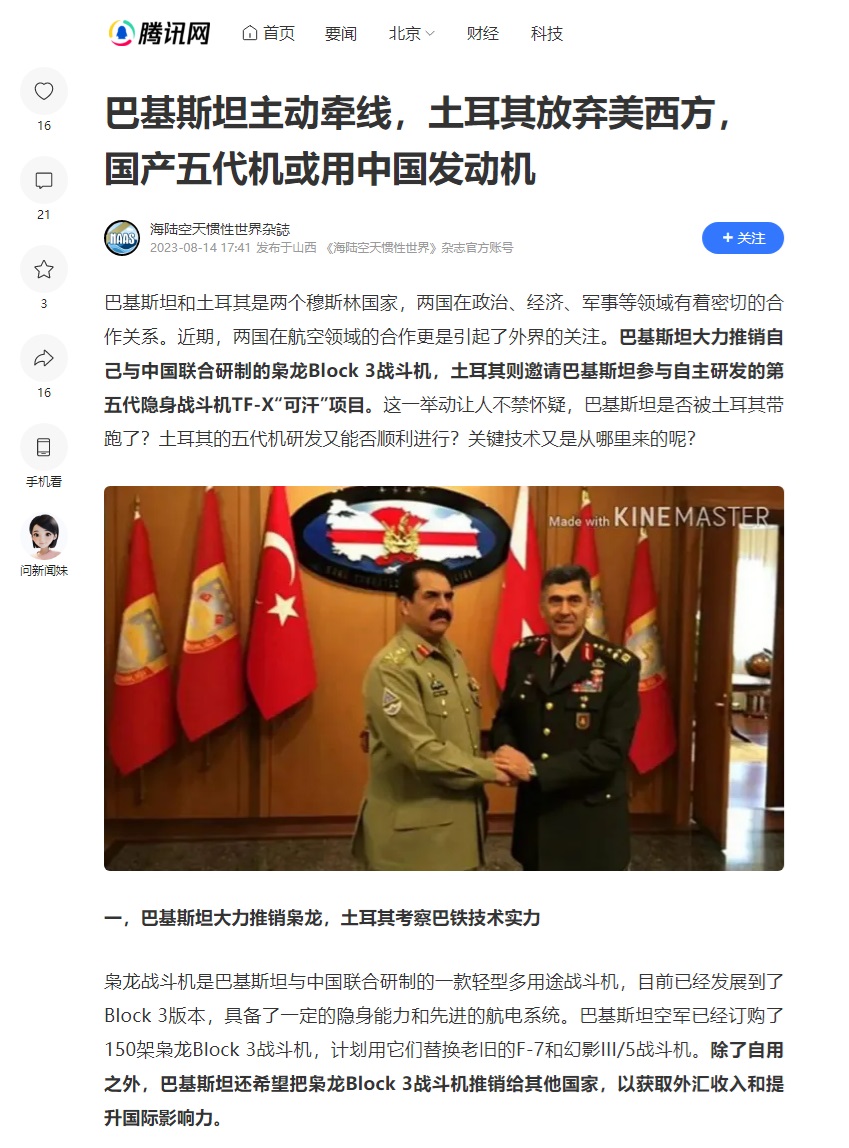This screenshot has height=1148, width=849.
Task: Click the share arrow icon
Action: tap(44, 358)
